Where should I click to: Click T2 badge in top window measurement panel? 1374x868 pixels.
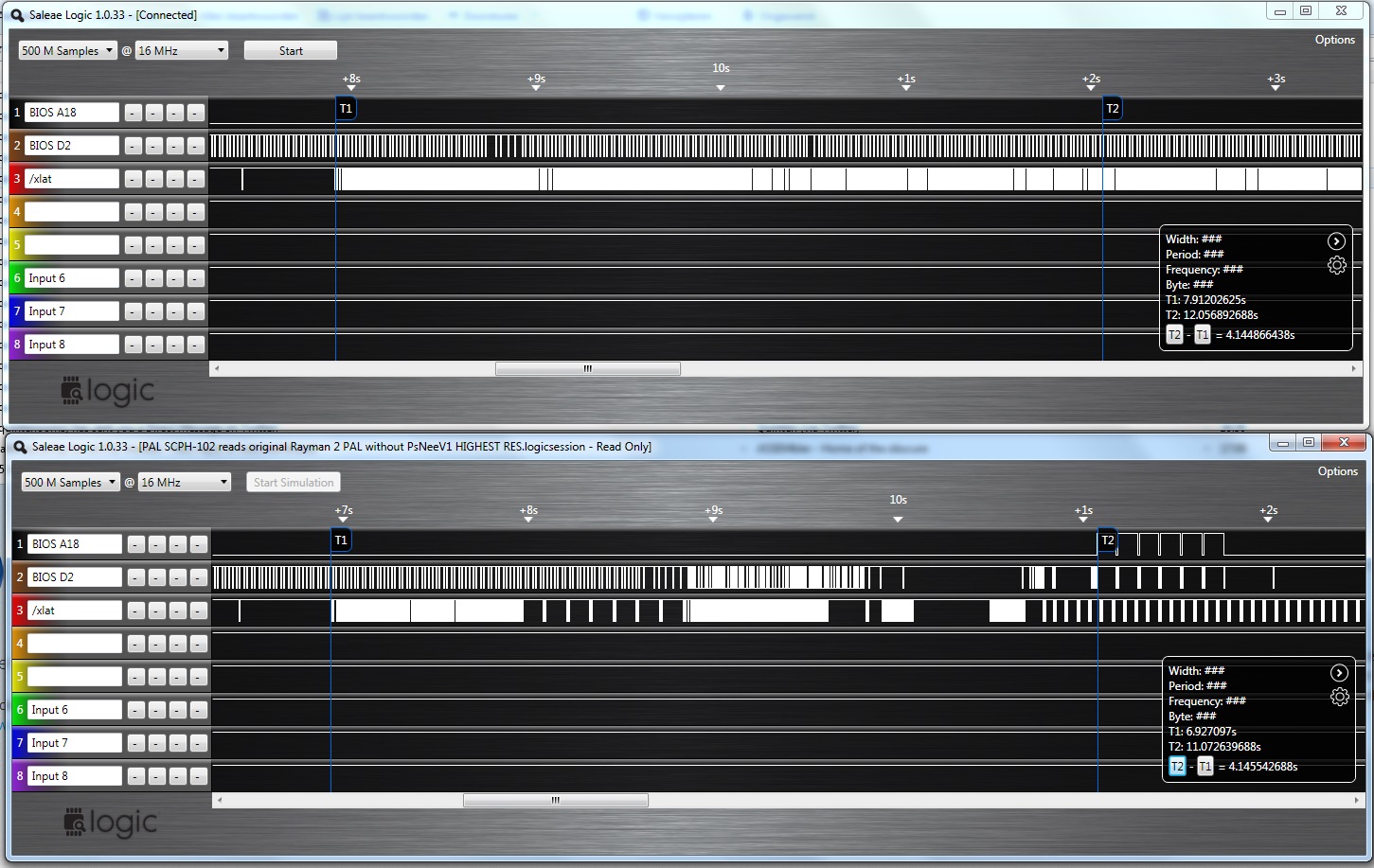click(1174, 335)
